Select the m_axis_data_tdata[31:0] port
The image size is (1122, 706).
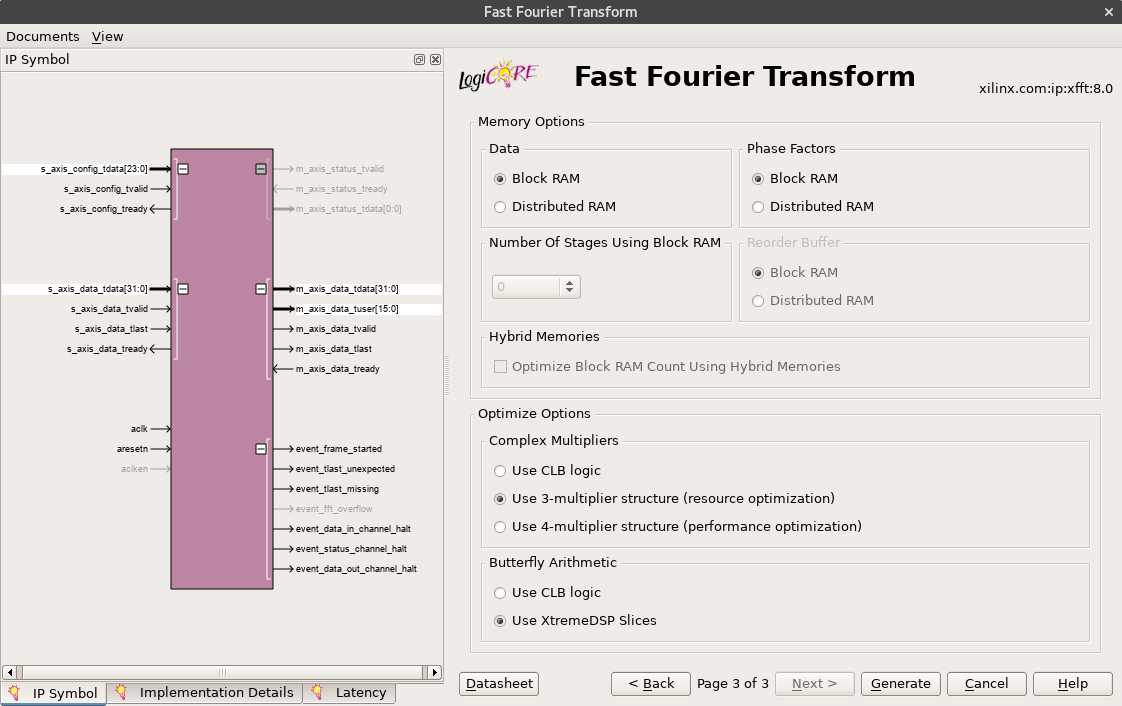click(x=347, y=289)
